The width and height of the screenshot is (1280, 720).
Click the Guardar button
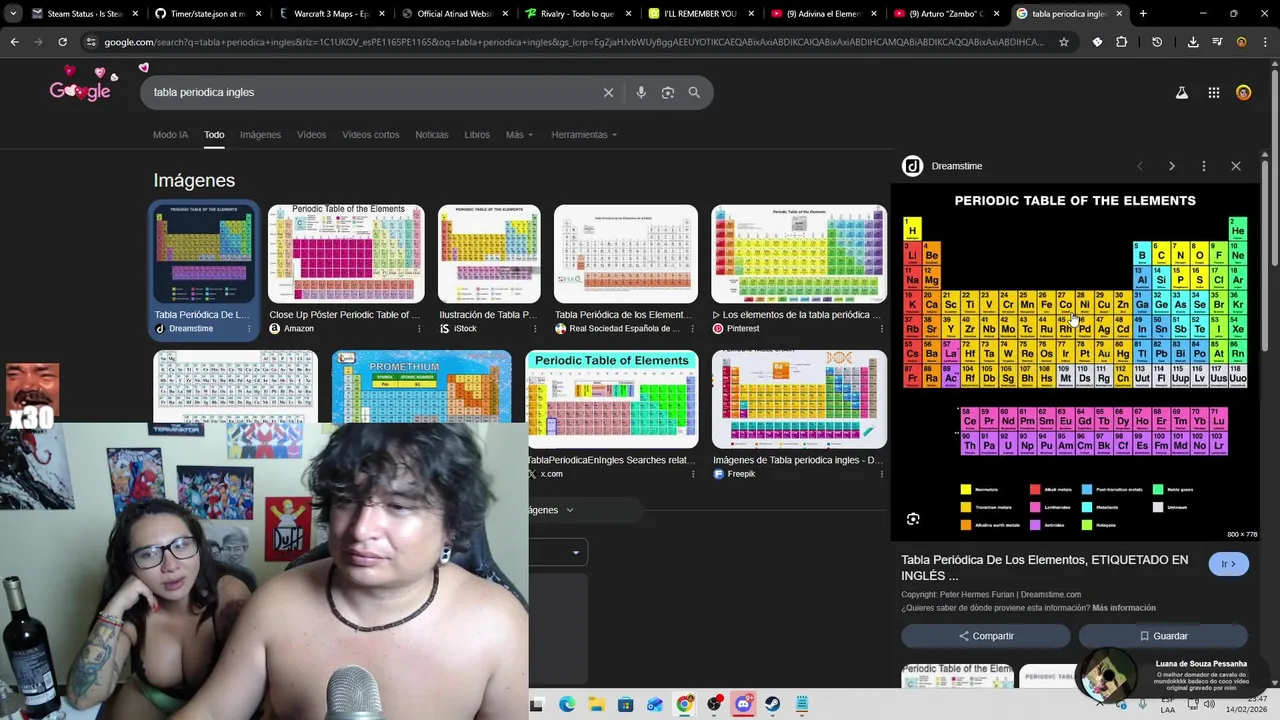click(1163, 636)
